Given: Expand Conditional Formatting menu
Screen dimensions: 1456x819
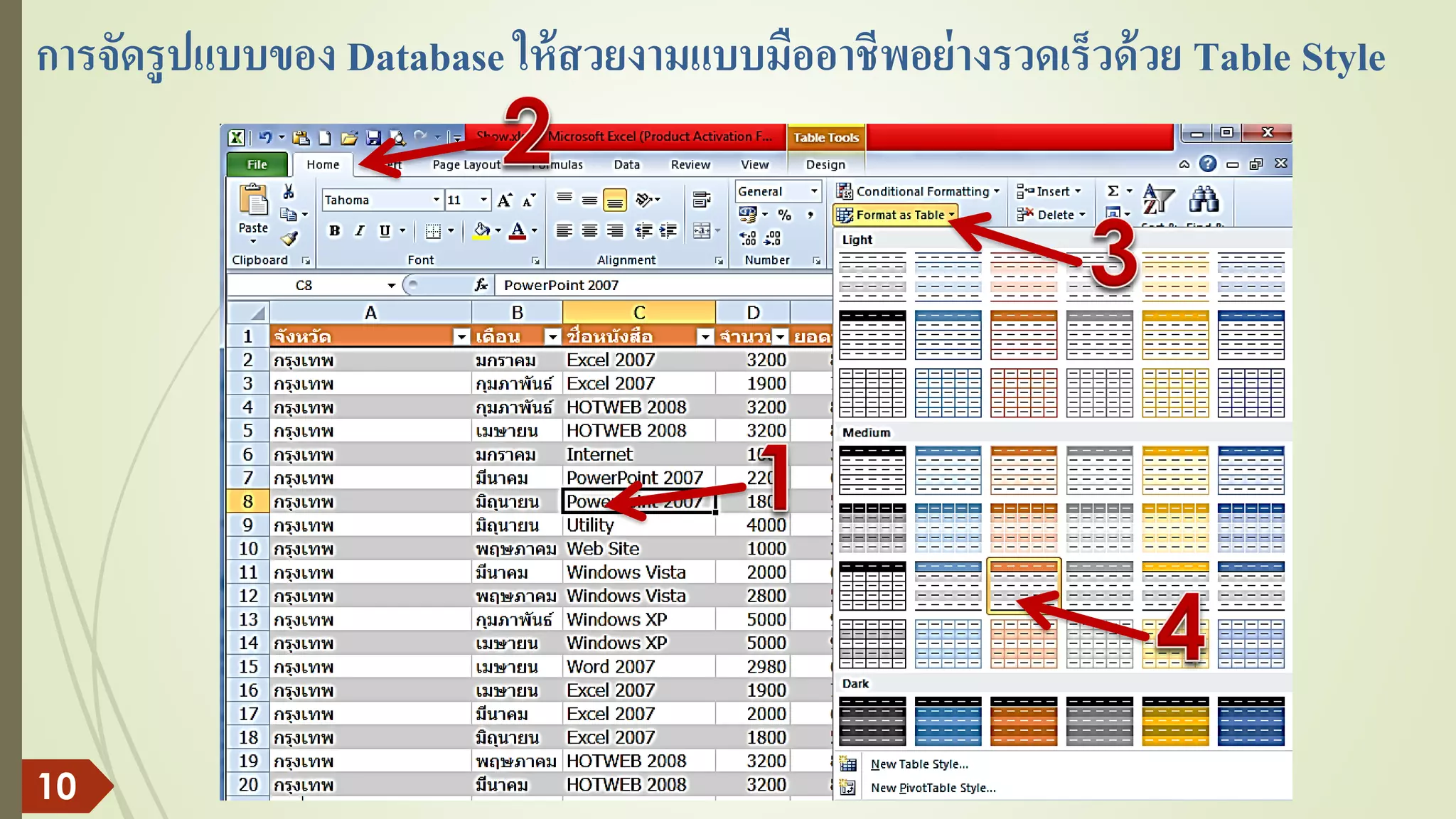Looking at the screenshot, I should point(918,191).
